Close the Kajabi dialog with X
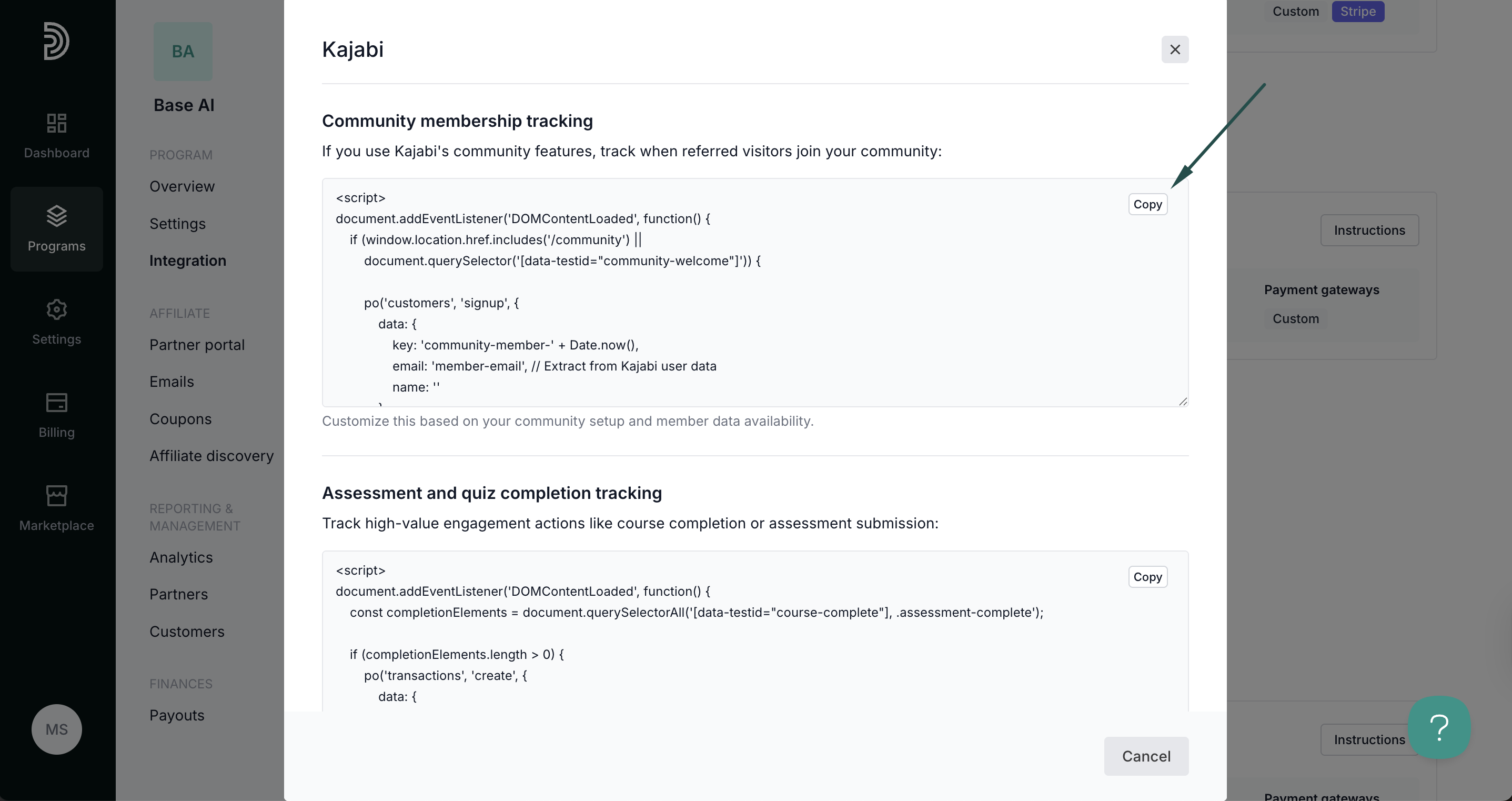Viewport: 1512px width, 801px height. pyautogui.click(x=1175, y=49)
